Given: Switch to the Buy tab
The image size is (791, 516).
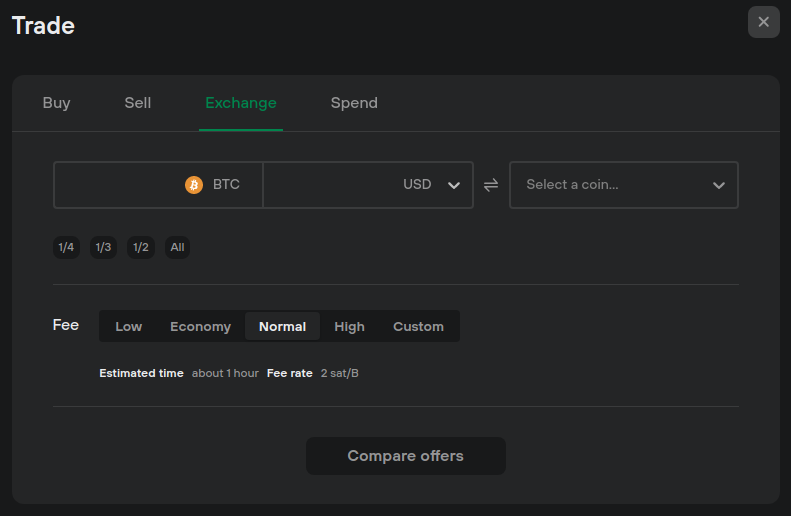Looking at the screenshot, I should [56, 103].
